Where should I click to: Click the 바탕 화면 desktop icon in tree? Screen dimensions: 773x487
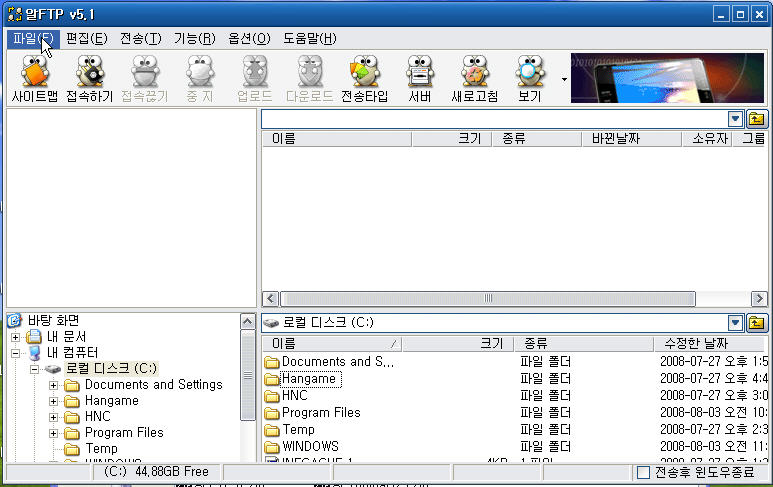15,320
